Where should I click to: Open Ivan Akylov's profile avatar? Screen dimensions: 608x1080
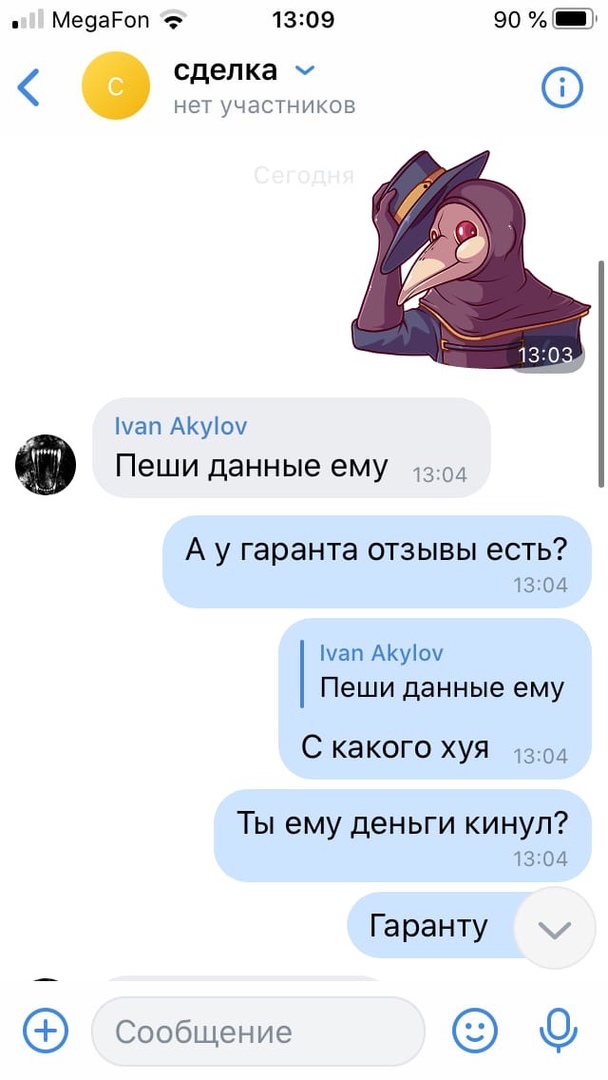click(45, 464)
